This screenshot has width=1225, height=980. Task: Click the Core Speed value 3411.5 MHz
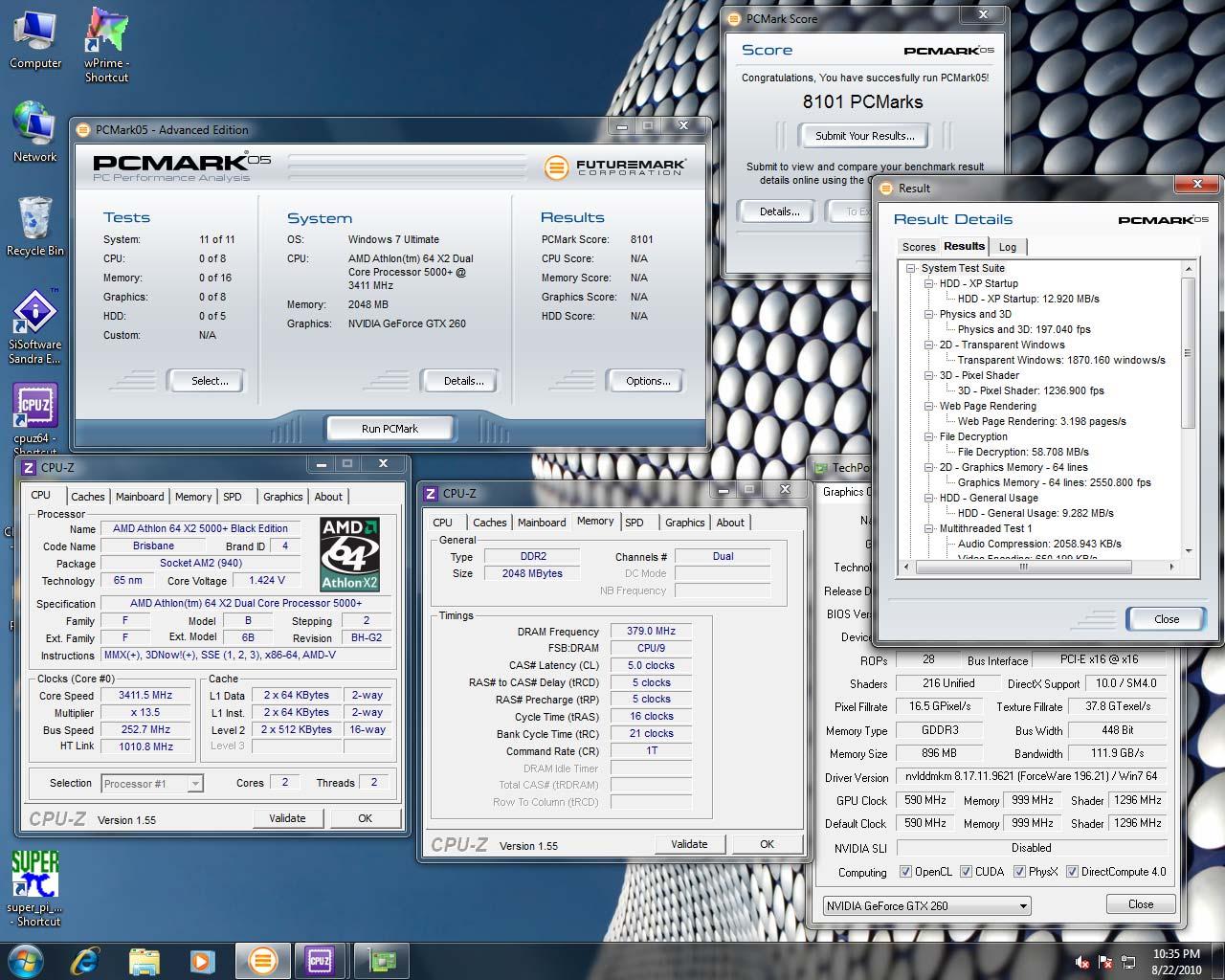146,696
